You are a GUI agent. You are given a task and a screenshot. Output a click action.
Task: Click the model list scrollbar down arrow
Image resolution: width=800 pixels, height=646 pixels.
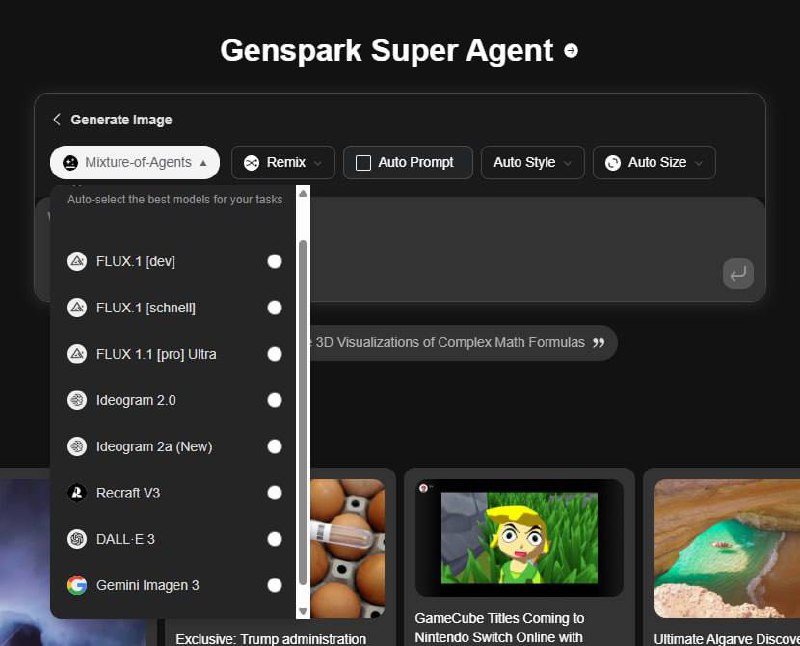click(x=303, y=611)
